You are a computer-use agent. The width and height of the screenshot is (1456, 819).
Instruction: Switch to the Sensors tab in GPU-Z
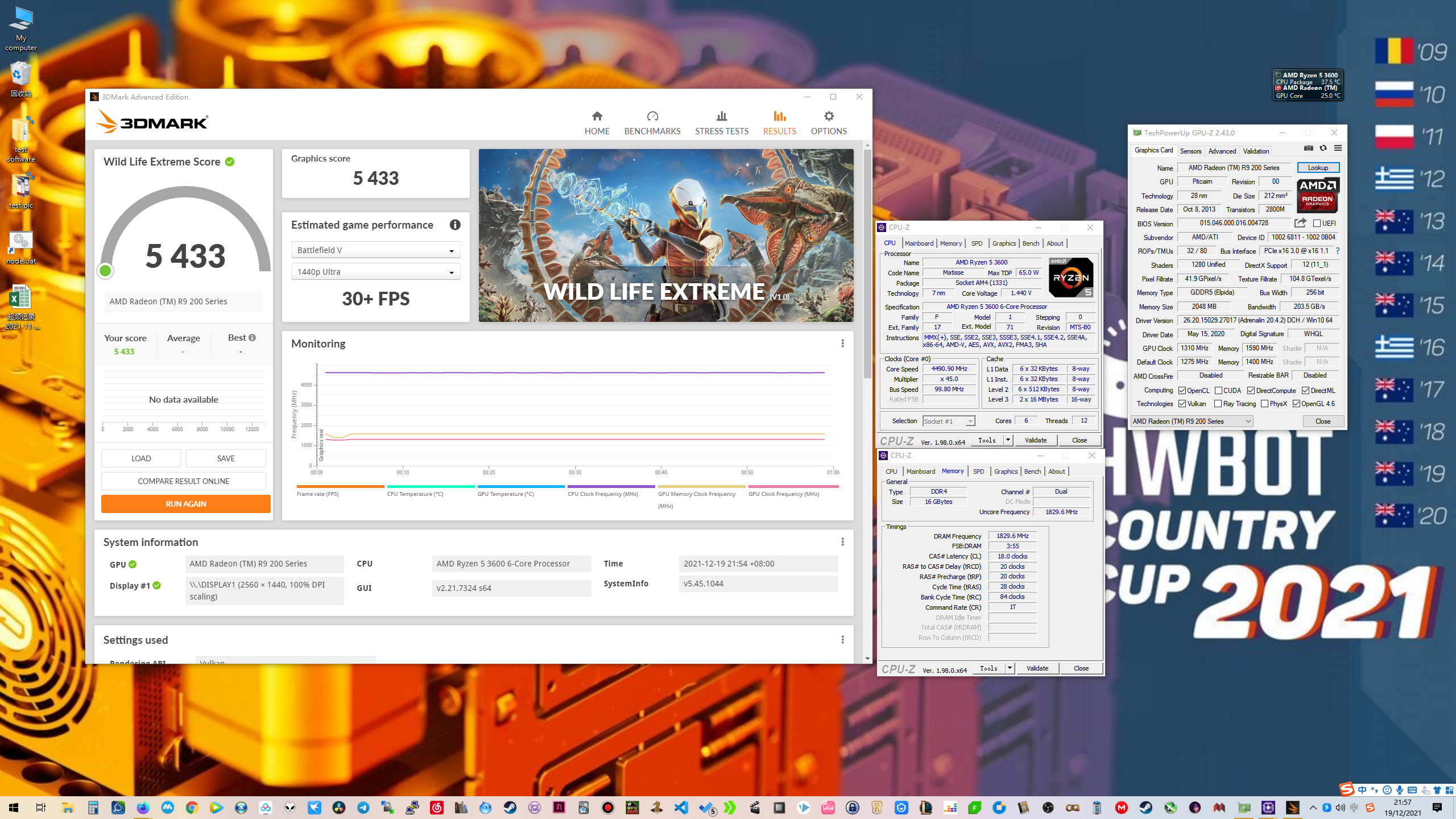pyautogui.click(x=1190, y=151)
